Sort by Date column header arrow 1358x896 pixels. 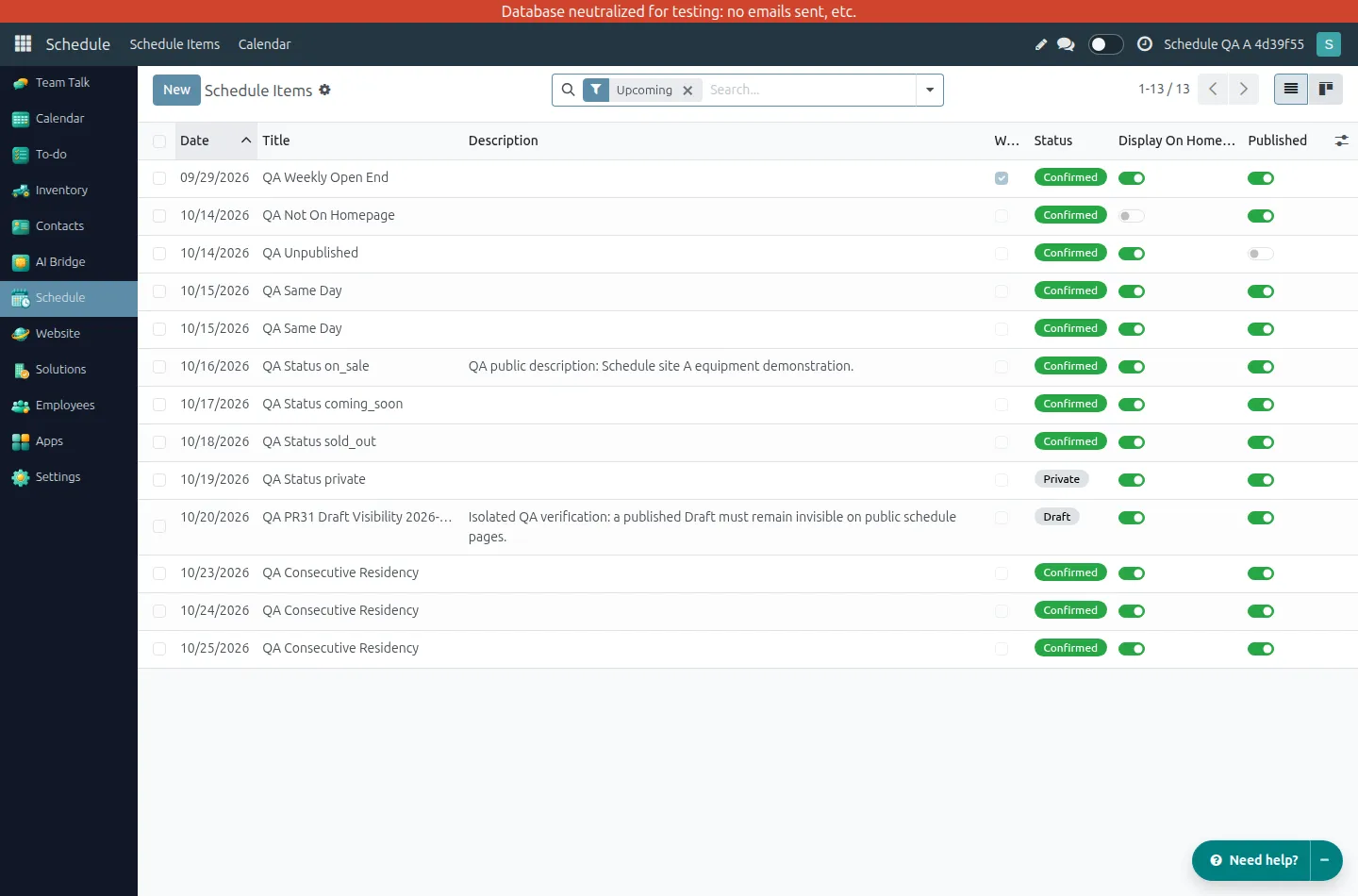coord(246,141)
